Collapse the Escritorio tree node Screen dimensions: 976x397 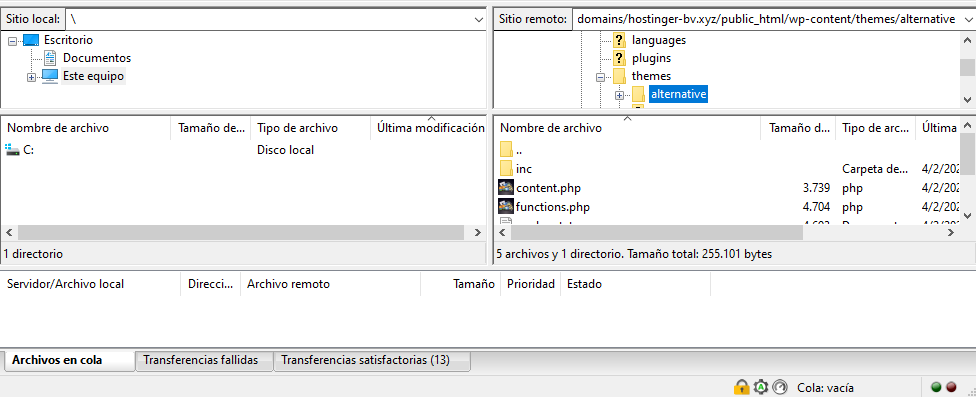coord(12,40)
